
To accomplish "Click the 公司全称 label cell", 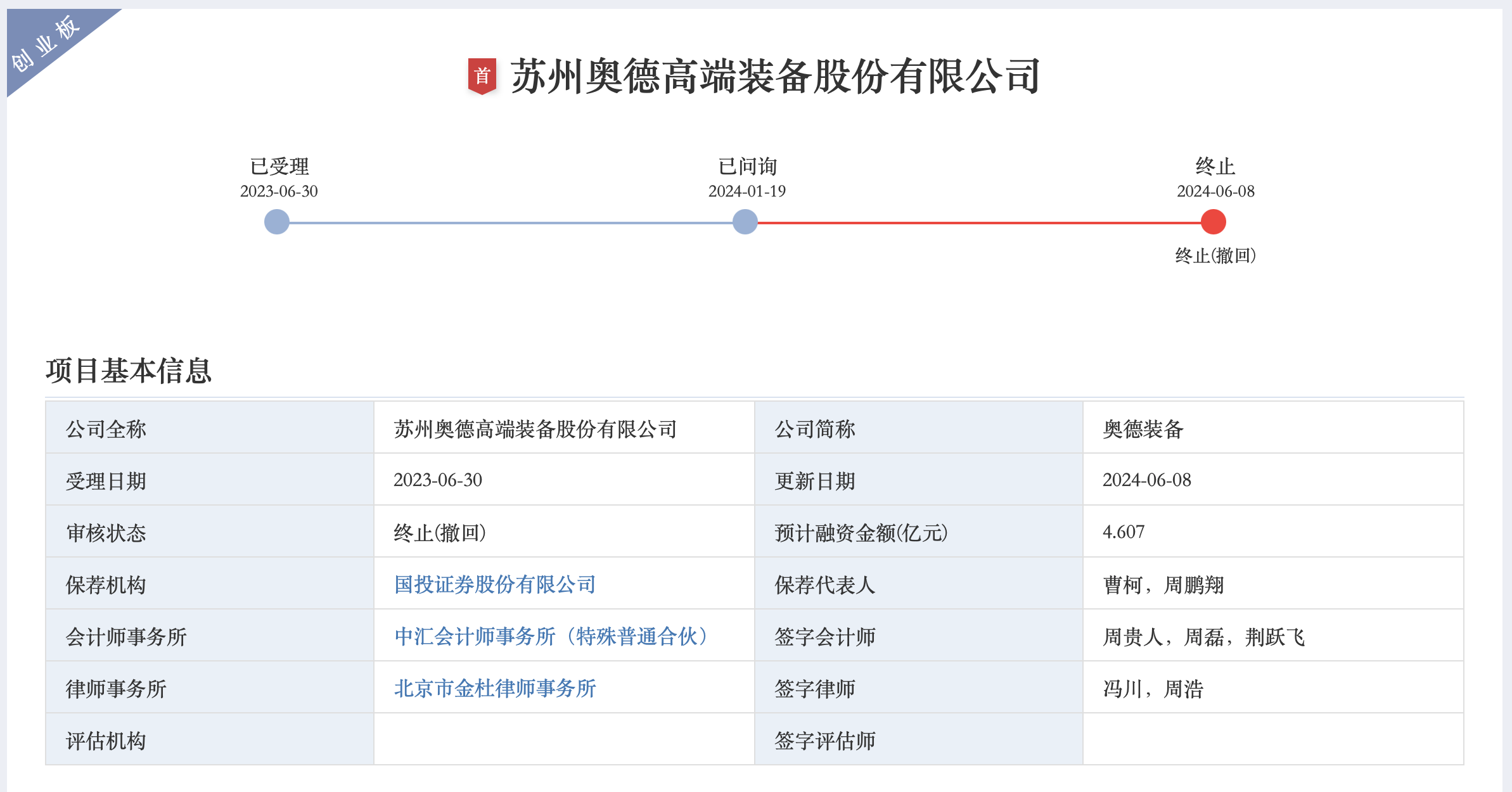I will point(210,428).
